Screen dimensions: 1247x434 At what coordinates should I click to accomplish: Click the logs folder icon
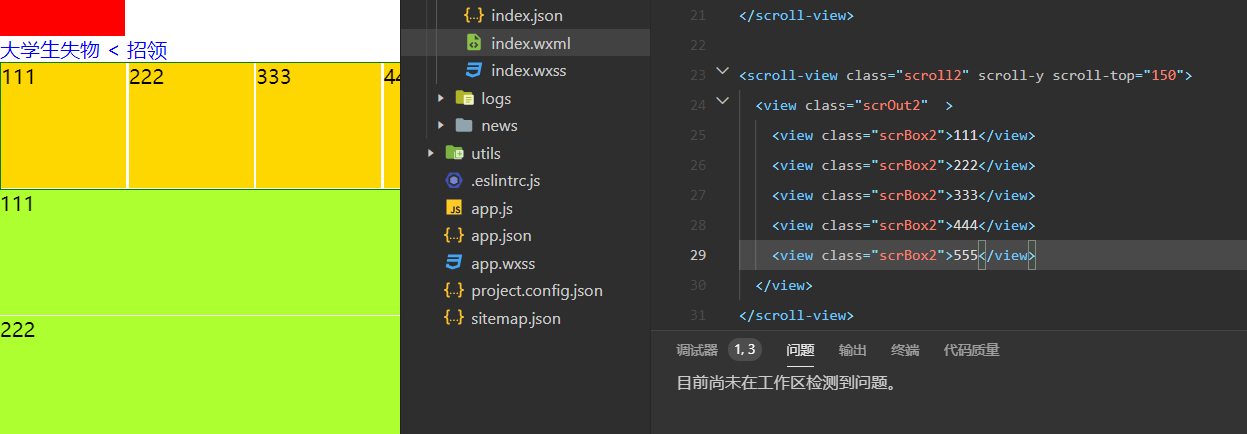(x=464, y=98)
